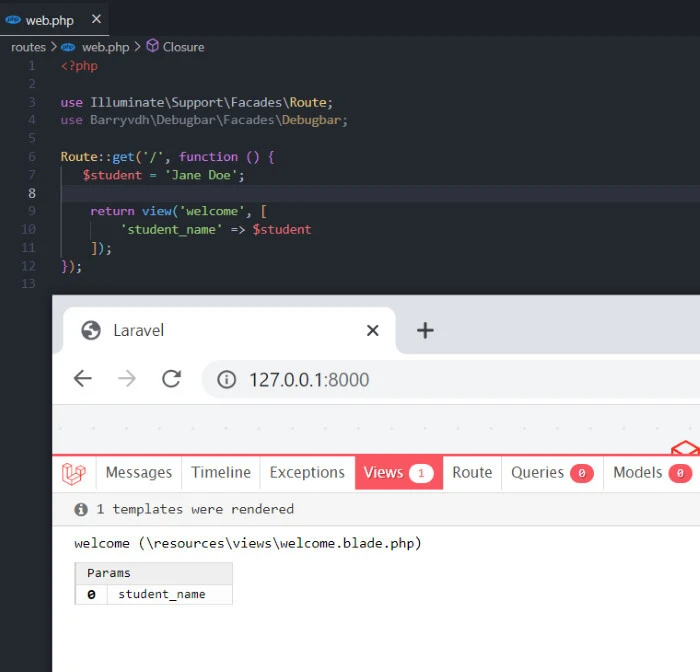
Task: Click the browser back arrow
Action: coord(83,379)
